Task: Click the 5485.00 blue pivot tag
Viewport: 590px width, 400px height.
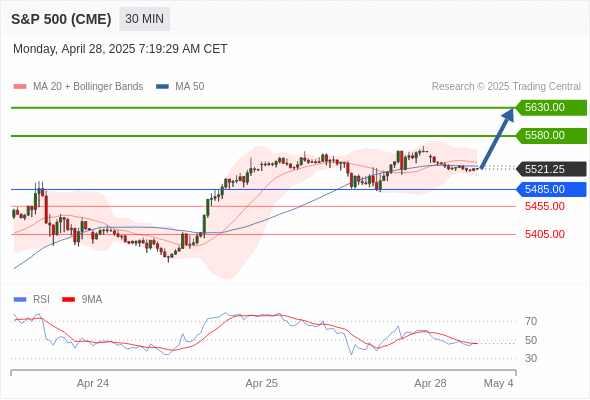Action: pos(551,189)
